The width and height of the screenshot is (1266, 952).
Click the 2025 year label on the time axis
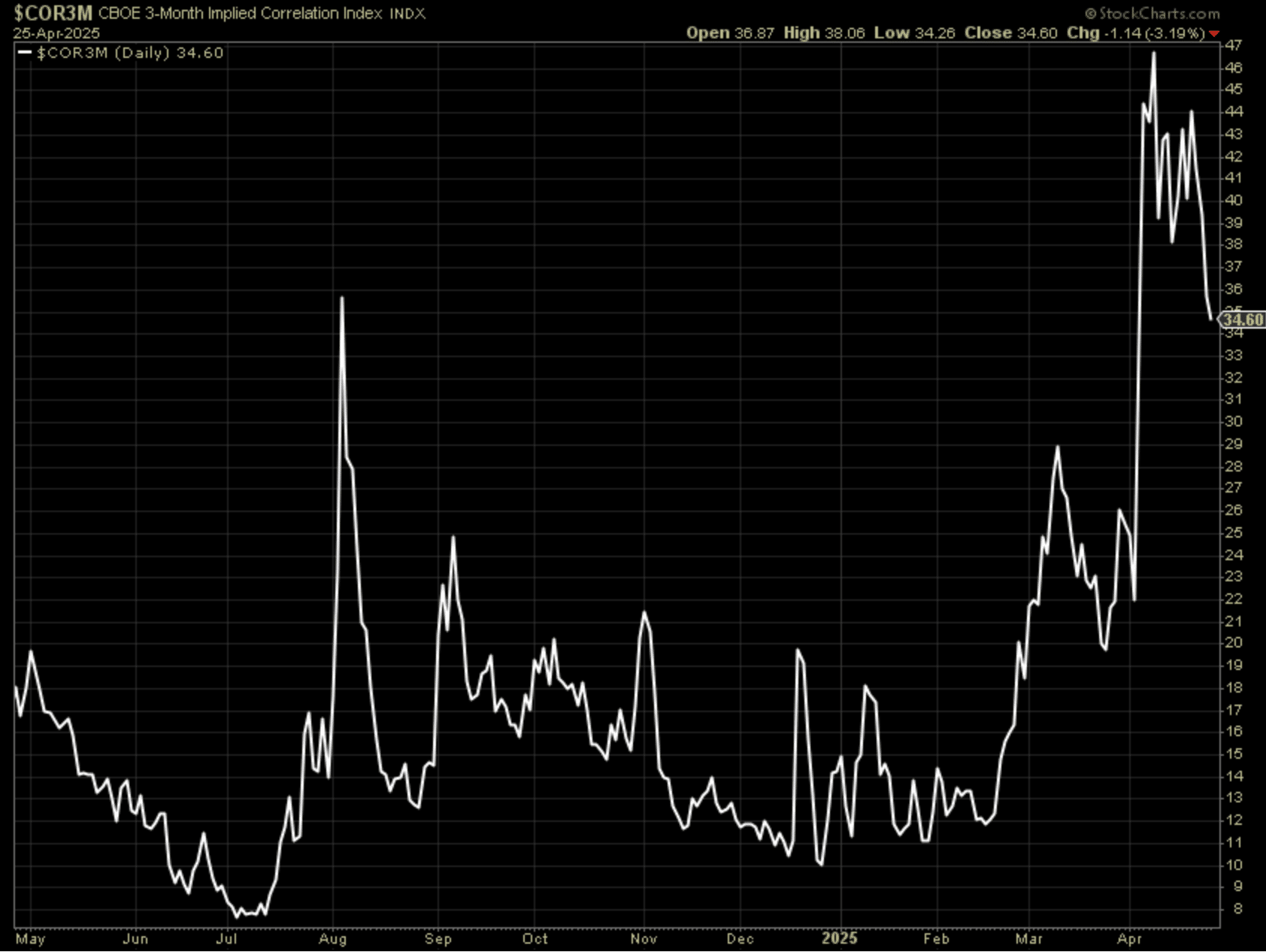(839, 938)
